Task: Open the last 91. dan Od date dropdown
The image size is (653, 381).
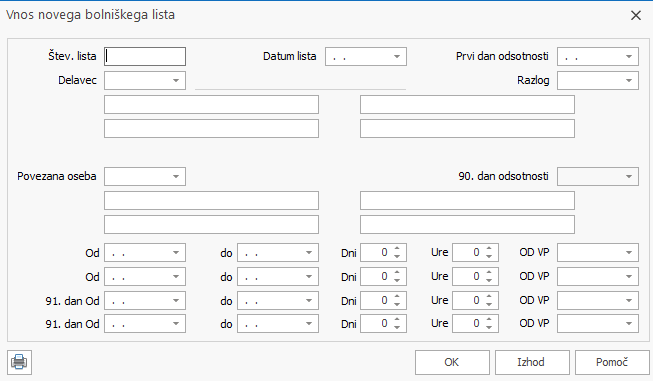Action: click(176, 324)
